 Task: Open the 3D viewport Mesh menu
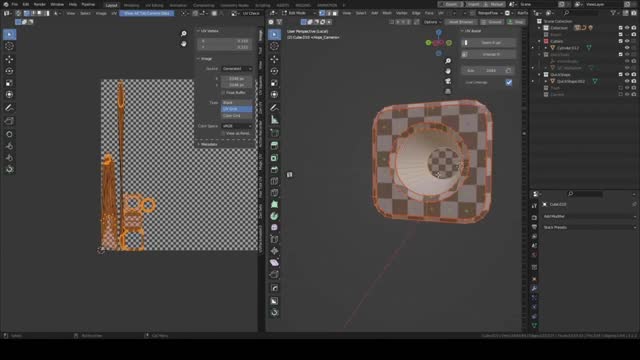387,13
